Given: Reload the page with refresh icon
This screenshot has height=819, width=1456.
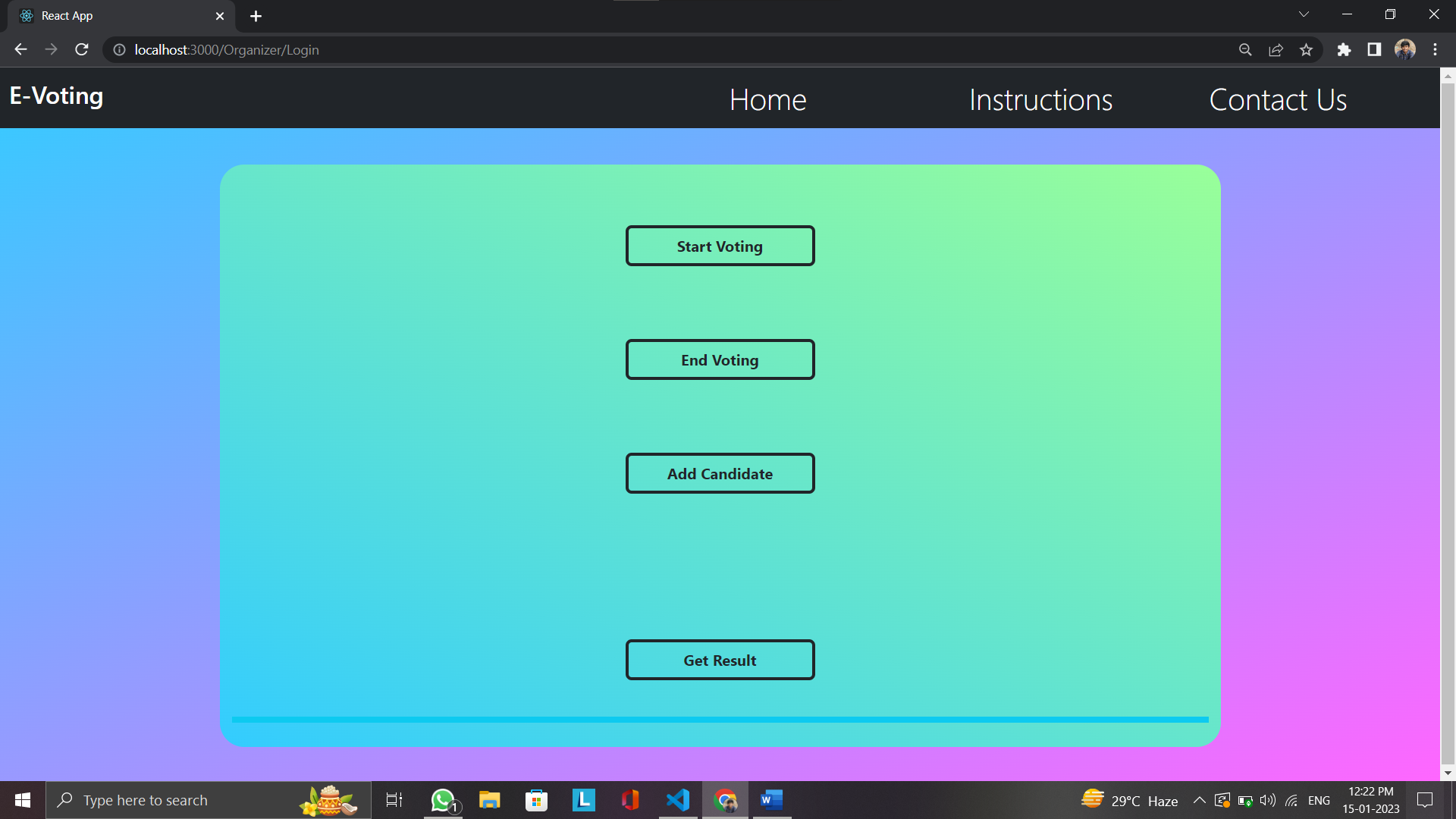Looking at the screenshot, I should coord(82,50).
